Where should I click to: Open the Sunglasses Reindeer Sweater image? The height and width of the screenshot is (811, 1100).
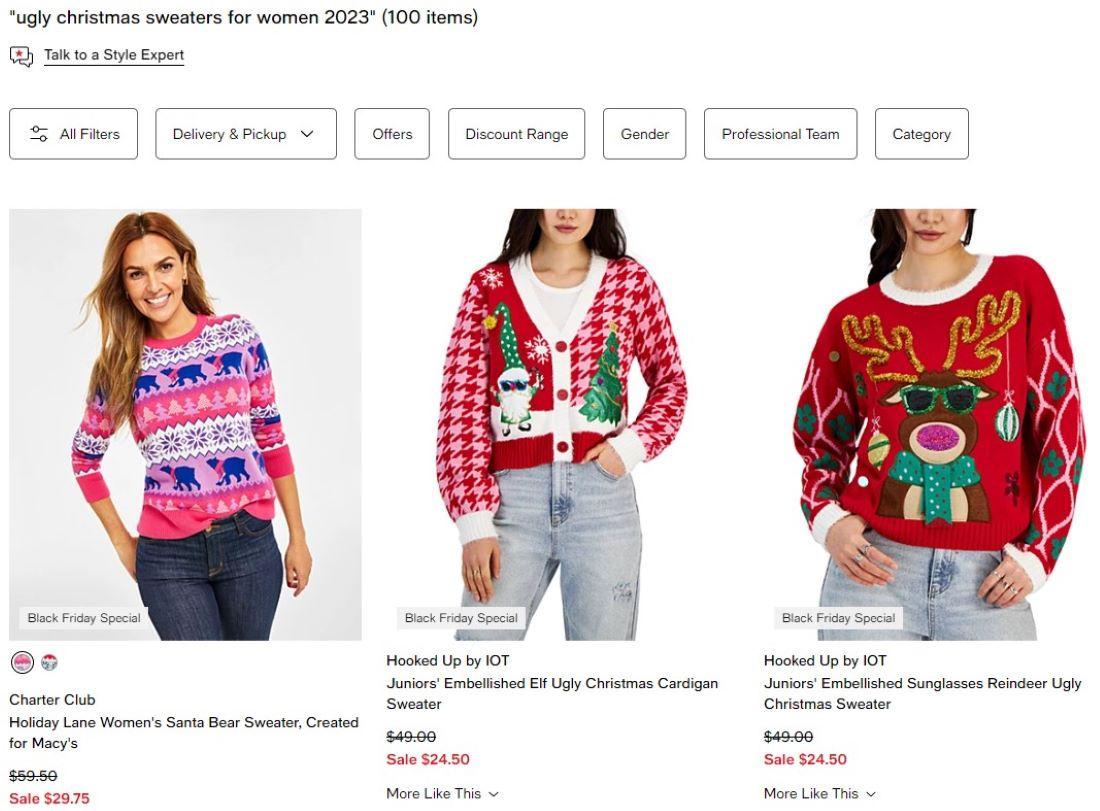click(939, 424)
